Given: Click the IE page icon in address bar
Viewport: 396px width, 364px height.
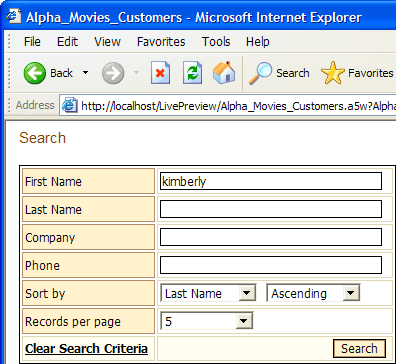Looking at the screenshot, I should (x=70, y=106).
